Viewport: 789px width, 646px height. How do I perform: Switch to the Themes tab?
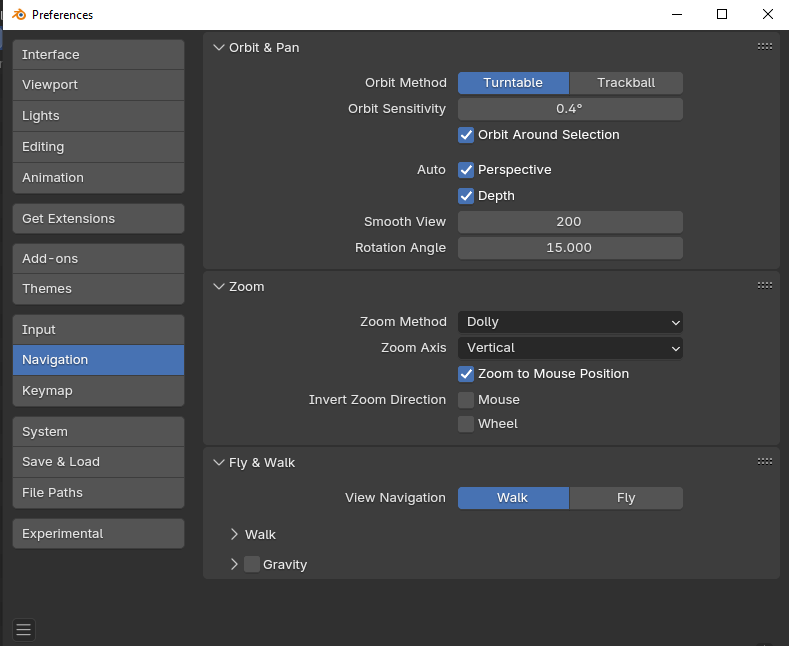point(99,289)
